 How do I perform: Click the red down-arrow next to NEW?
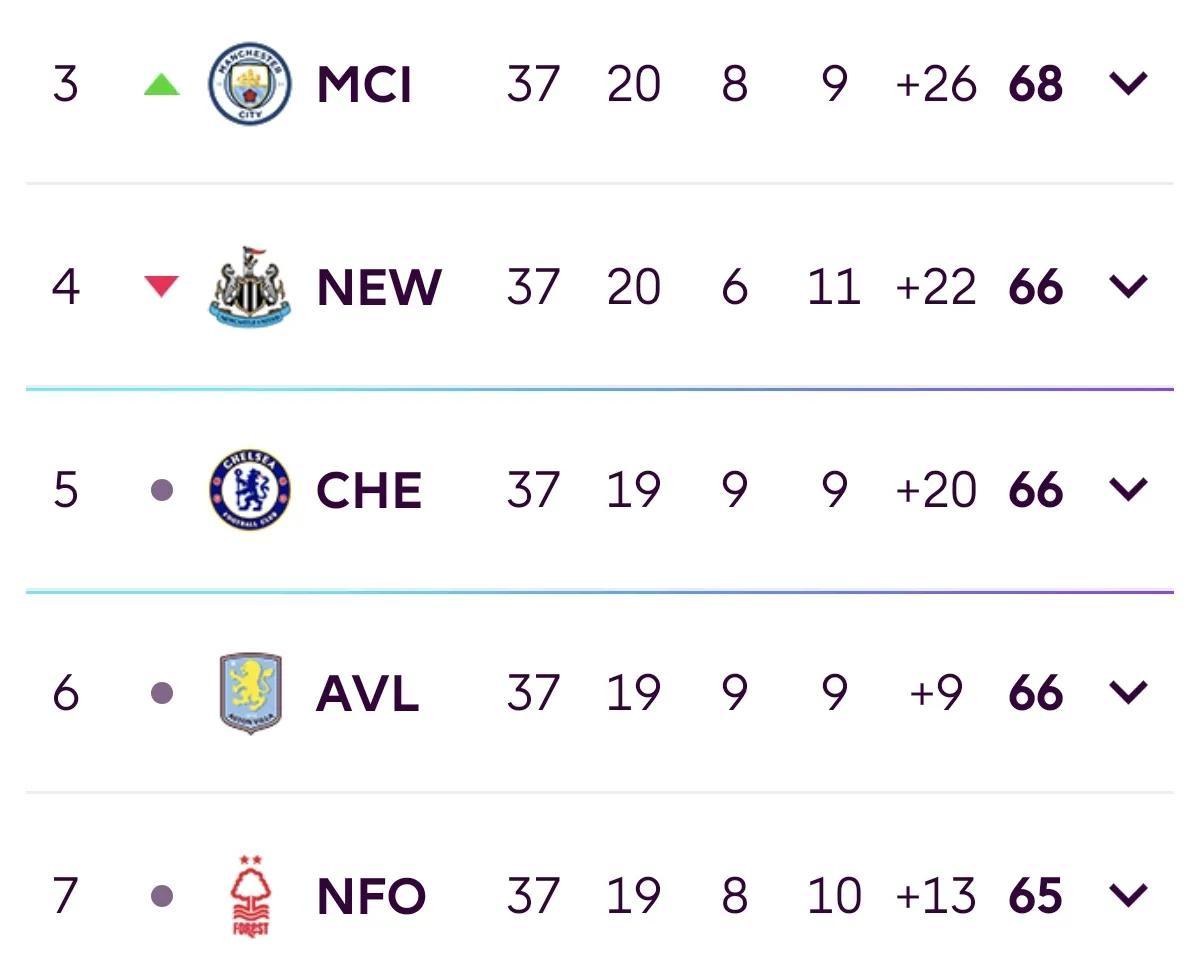tap(162, 287)
